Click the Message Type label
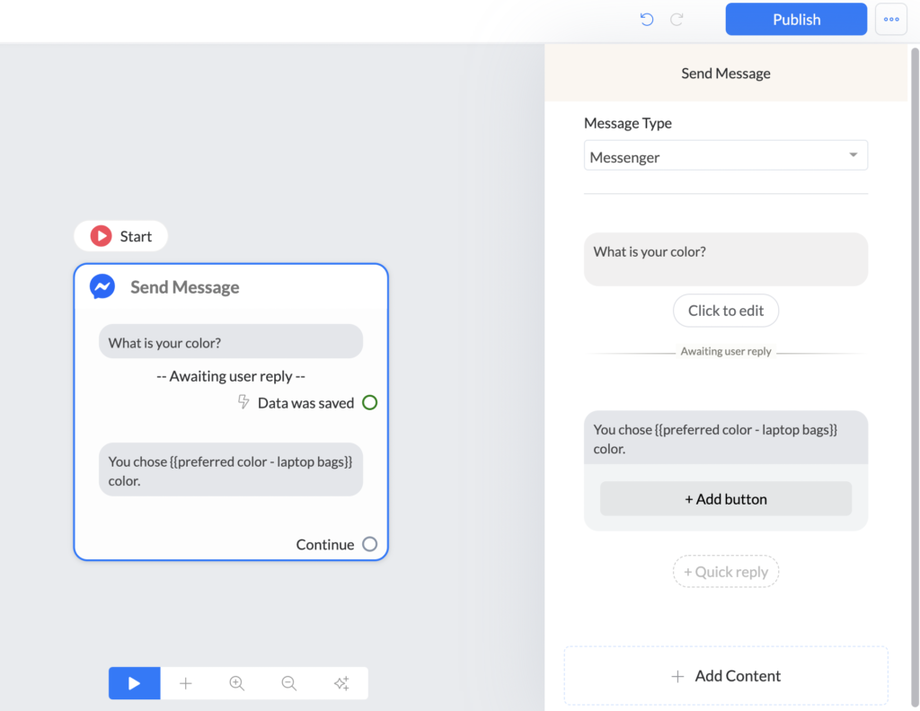The width and height of the screenshot is (920, 711). (628, 123)
